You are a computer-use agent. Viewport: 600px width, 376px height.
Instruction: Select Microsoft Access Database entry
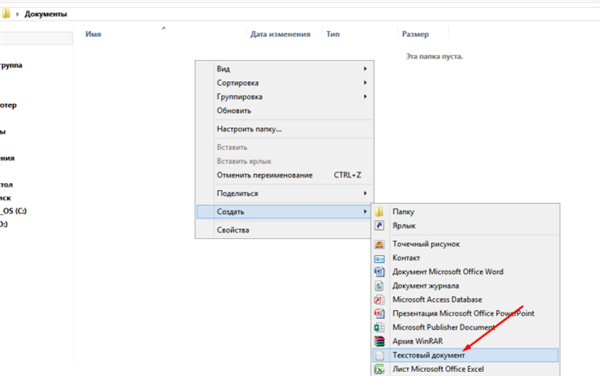465,299
